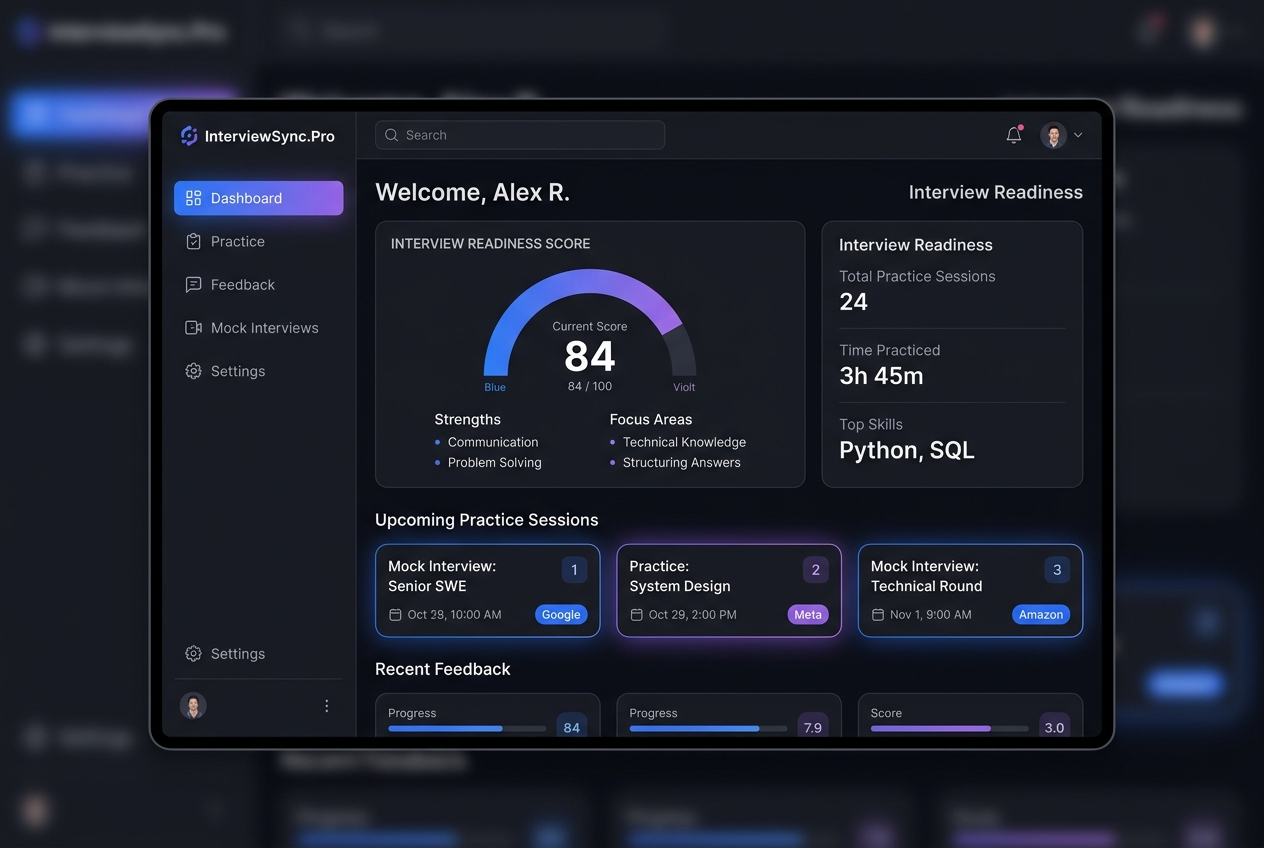The height and width of the screenshot is (848, 1264).
Task: Open the Dashboard sidebar item
Action: [x=258, y=198]
